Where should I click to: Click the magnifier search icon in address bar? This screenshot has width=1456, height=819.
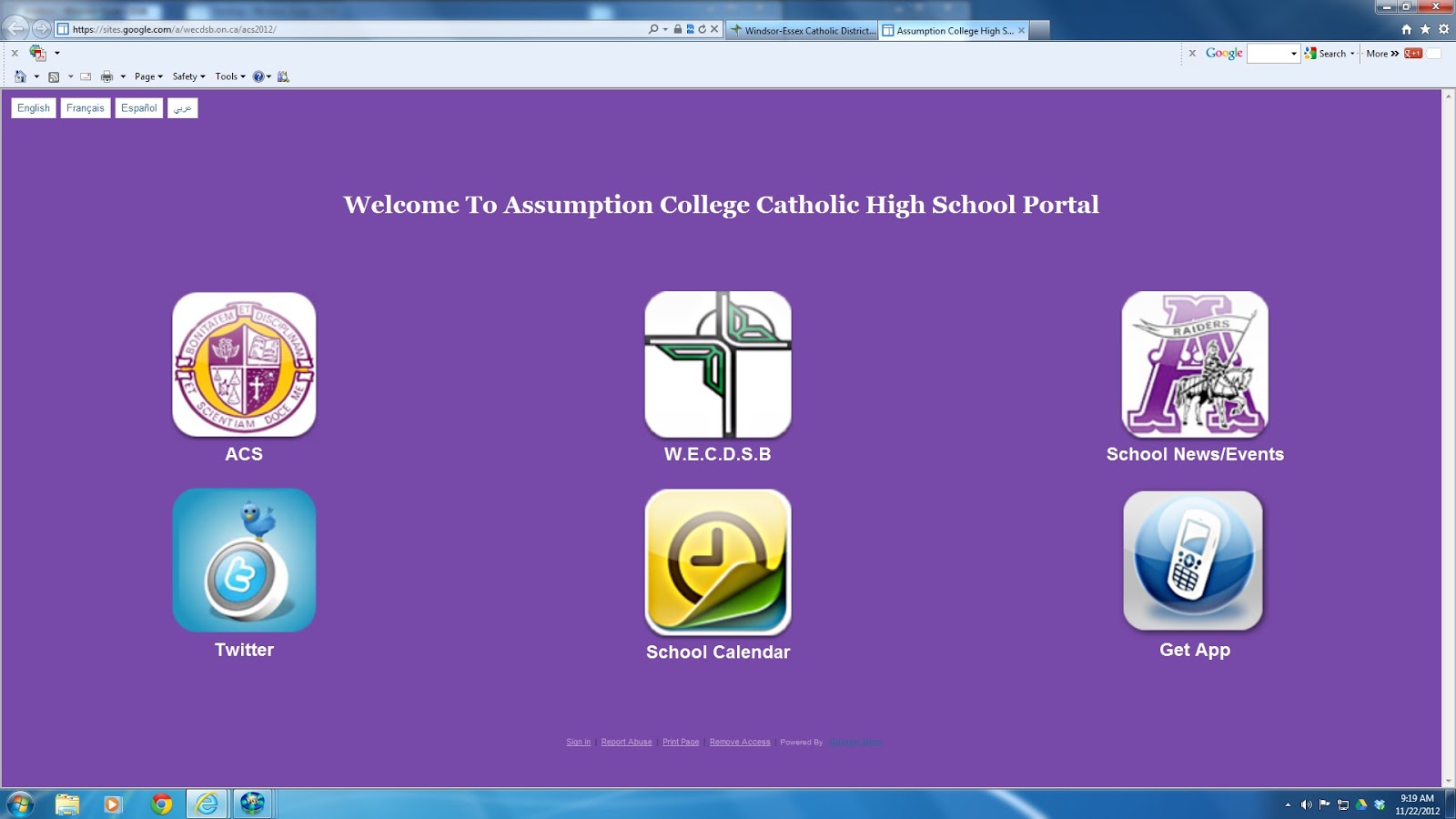pyautogui.click(x=653, y=29)
